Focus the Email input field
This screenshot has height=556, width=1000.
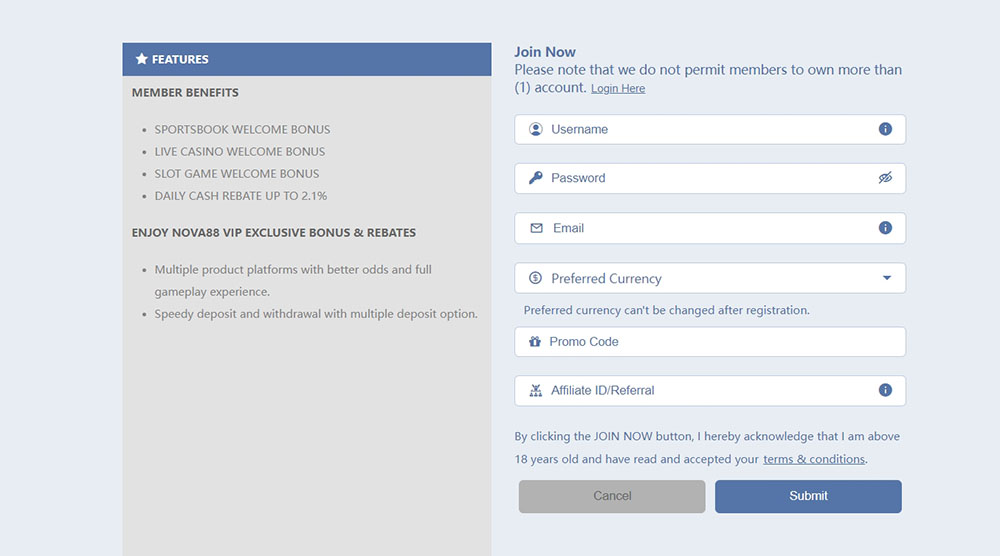tap(710, 228)
